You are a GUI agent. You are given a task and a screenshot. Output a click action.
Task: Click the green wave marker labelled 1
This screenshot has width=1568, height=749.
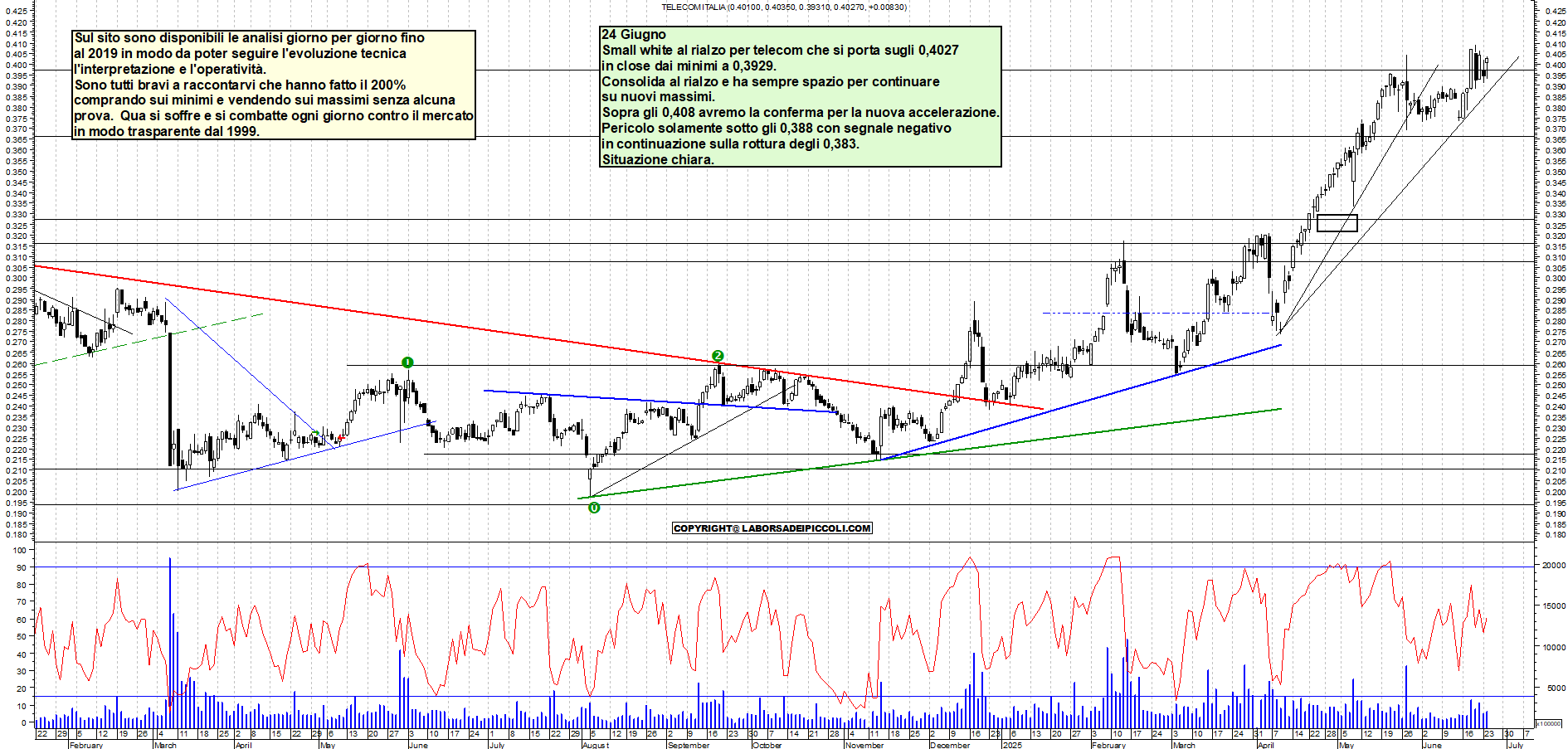coord(407,362)
